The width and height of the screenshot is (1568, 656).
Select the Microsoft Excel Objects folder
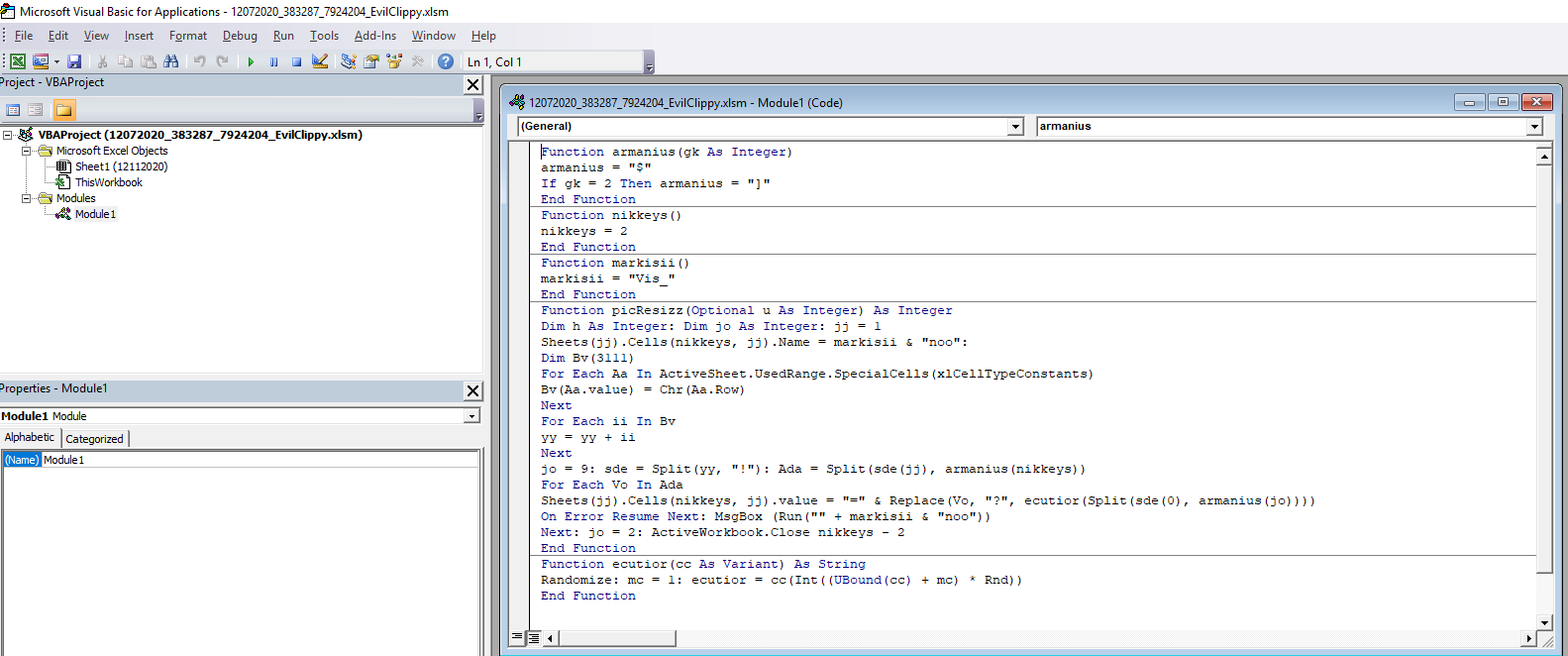click(x=112, y=151)
